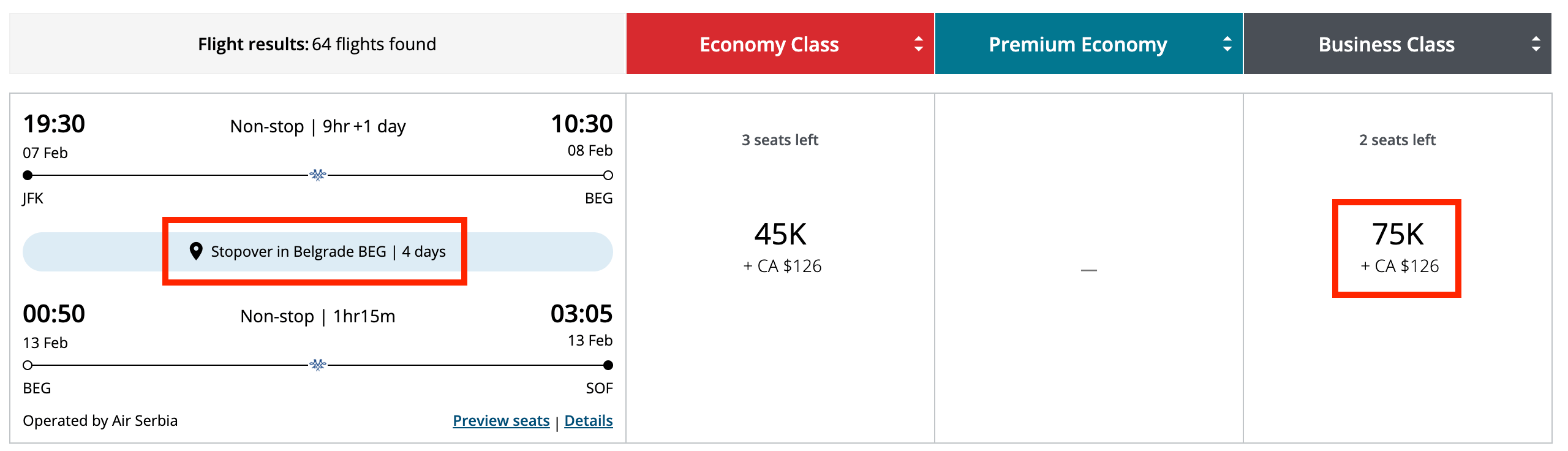Viewport: 1568px width, 451px height.
Task: Open the flight Details link
Action: pos(588,421)
